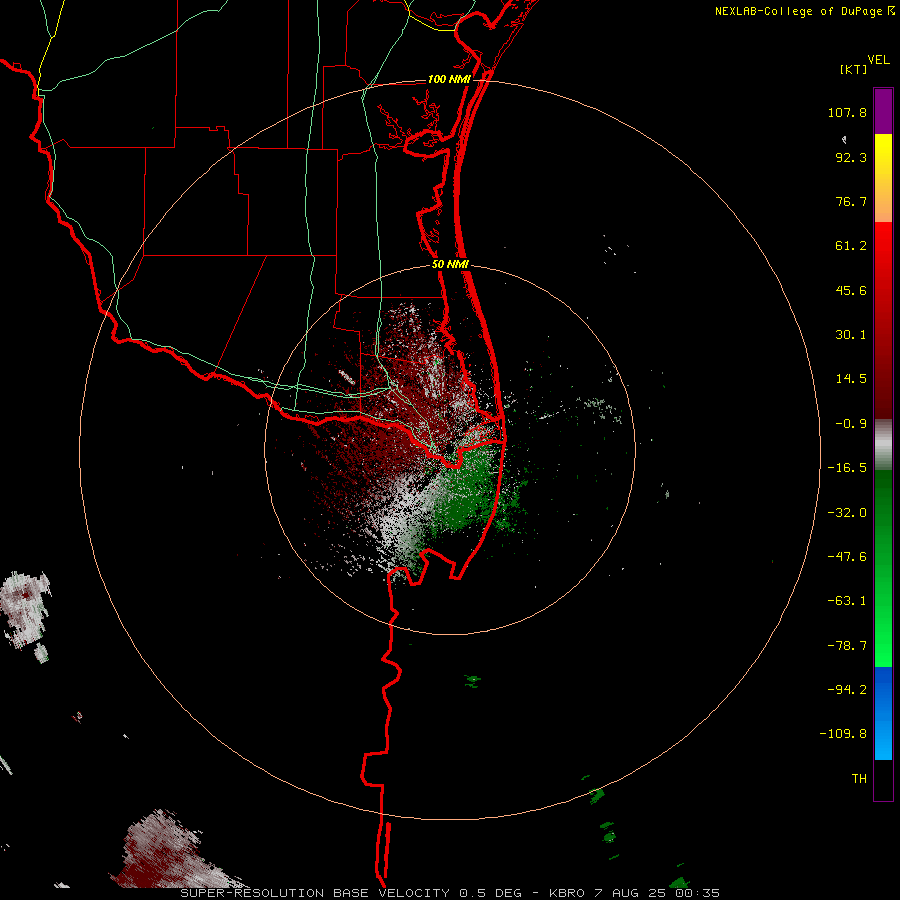The image size is (900, 900).
Task: Click the -63.1 legend value
Action: tap(847, 601)
